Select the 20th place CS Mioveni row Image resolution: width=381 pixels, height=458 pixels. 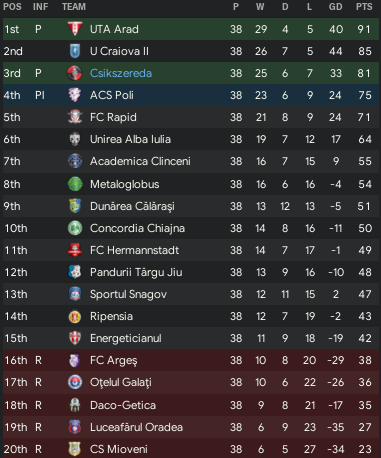pyautogui.click(x=191, y=449)
